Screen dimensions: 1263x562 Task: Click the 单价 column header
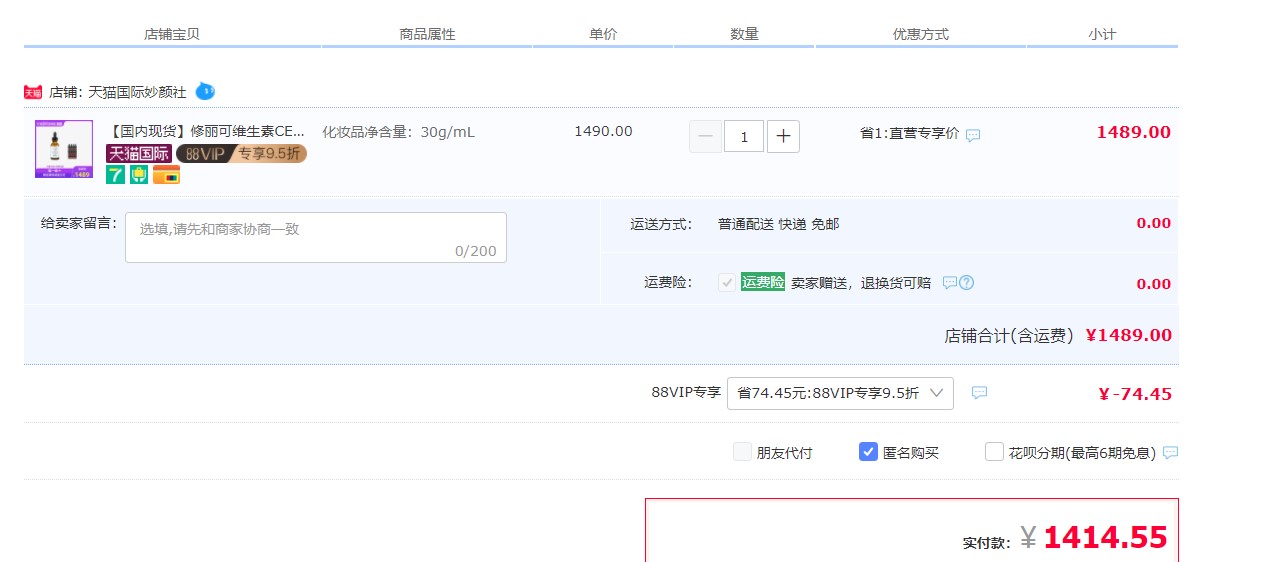click(603, 34)
